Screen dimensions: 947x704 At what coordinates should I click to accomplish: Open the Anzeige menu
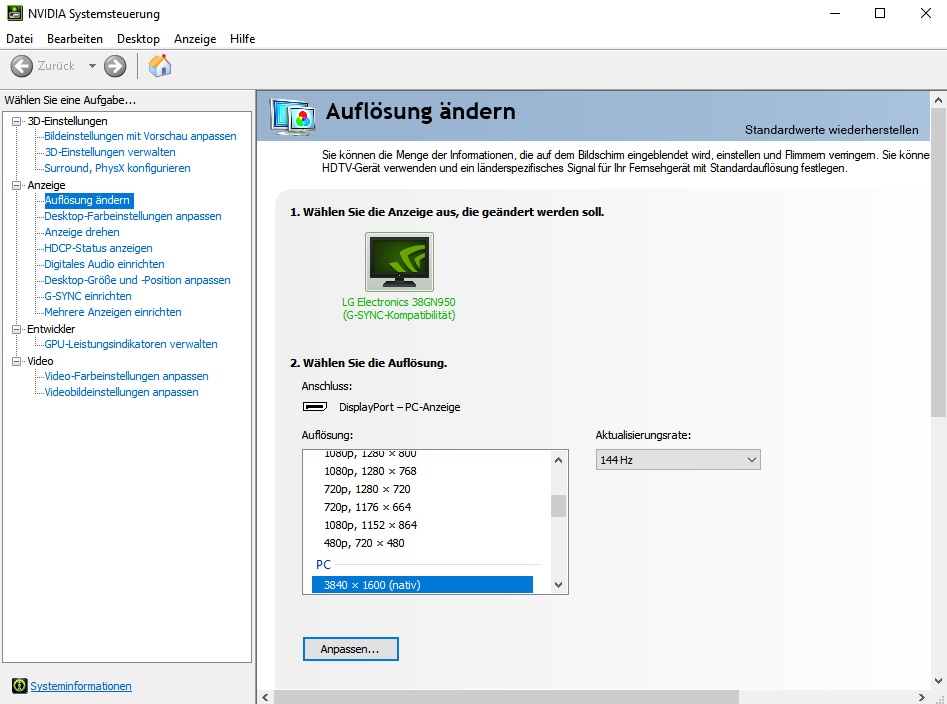click(195, 39)
